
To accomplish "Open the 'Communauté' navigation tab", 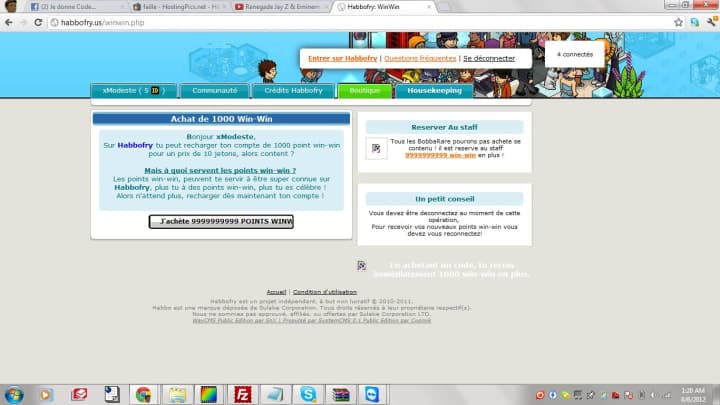I will [x=215, y=91].
